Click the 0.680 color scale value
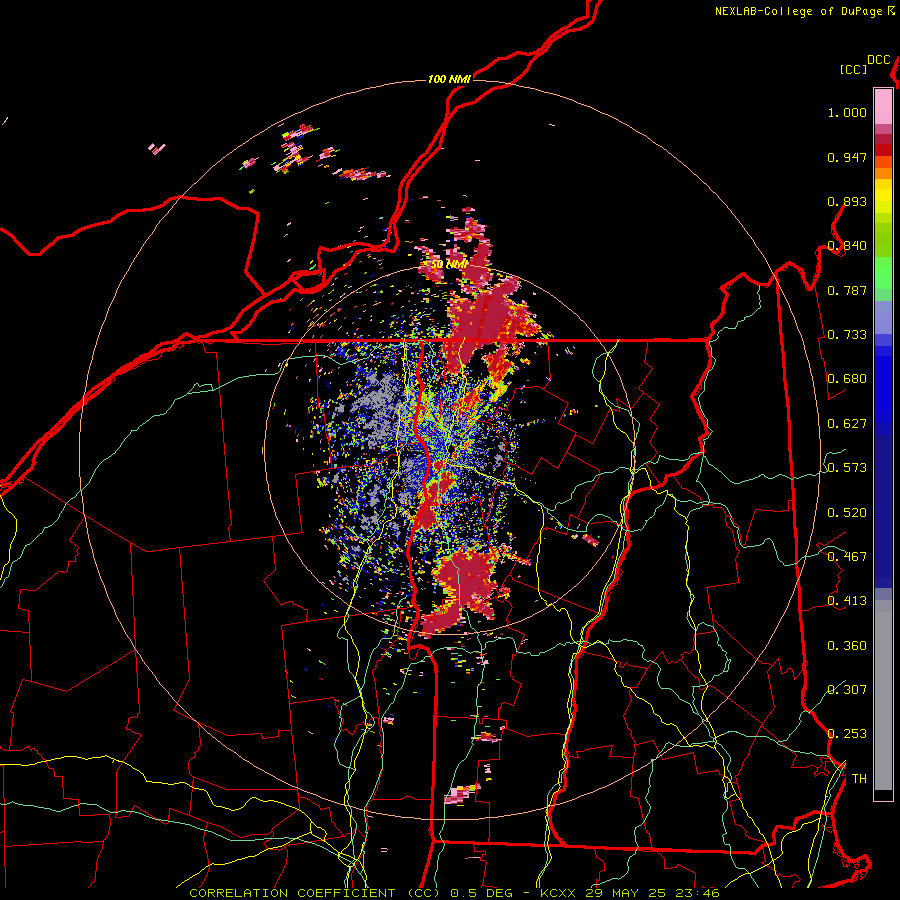 [847, 379]
